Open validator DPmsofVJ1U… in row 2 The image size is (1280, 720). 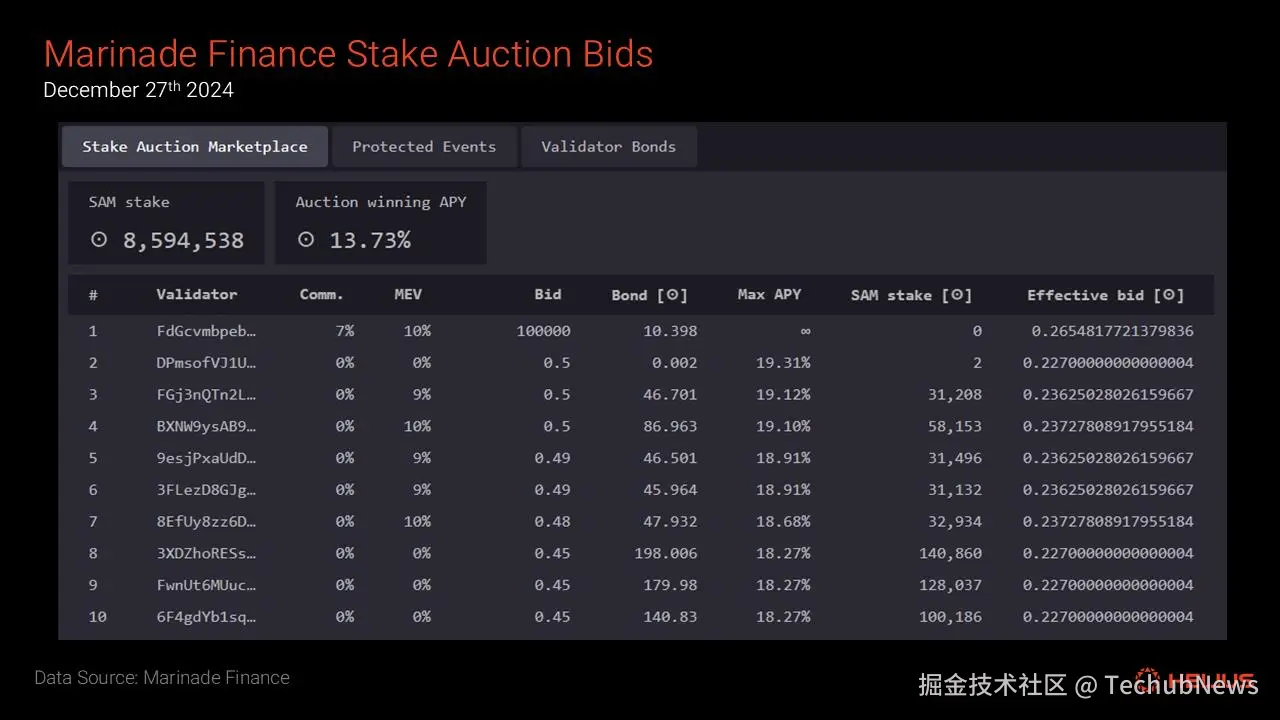[x=206, y=363]
